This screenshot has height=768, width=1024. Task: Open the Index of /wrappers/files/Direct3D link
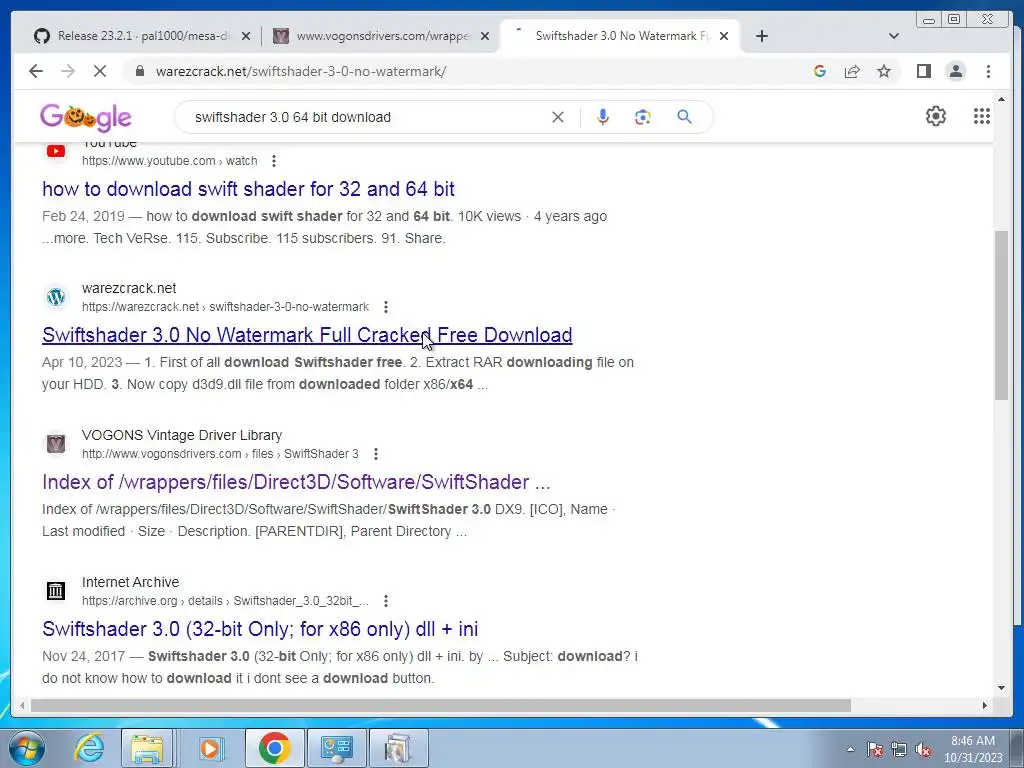tap(296, 482)
